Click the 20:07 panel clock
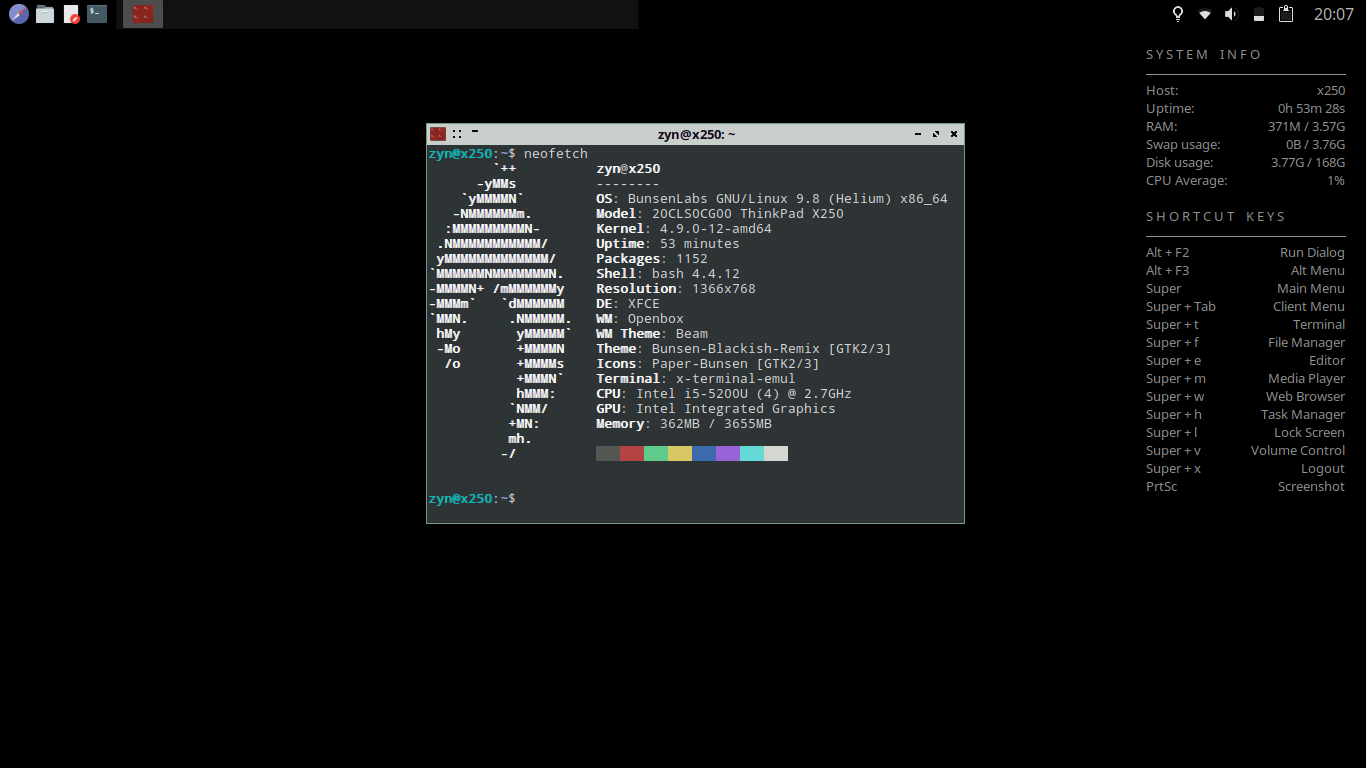The height and width of the screenshot is (768, 1366). click(x=1333, y=14)
